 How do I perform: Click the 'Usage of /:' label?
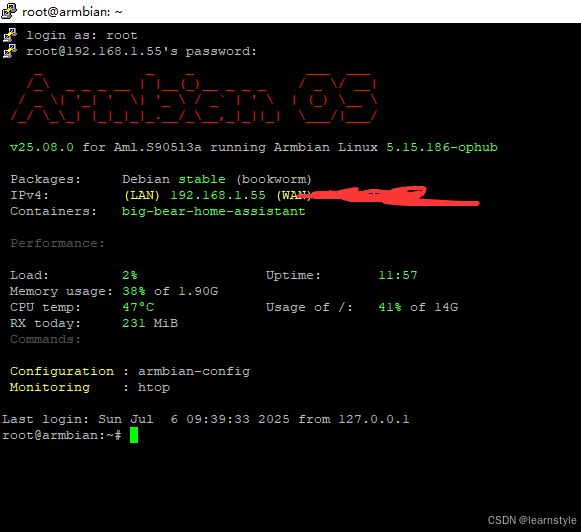309,307
